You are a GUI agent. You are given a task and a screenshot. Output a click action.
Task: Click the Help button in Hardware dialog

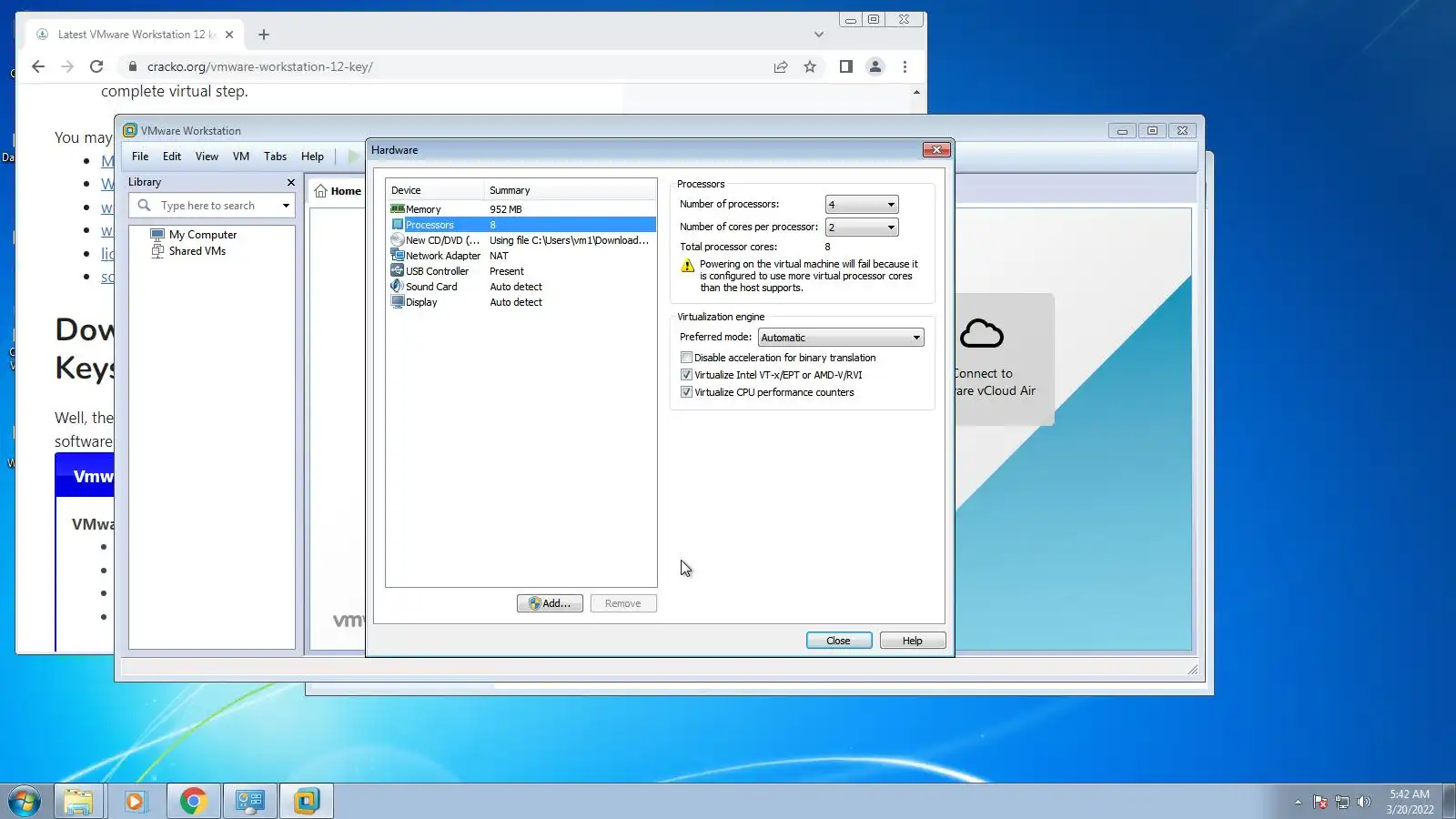[913, 641]
